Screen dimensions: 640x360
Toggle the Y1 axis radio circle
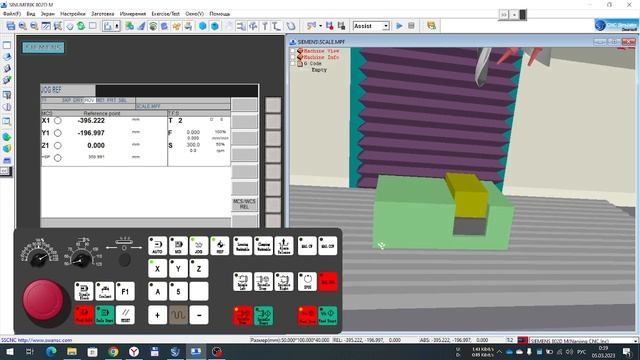click(58, 133)
